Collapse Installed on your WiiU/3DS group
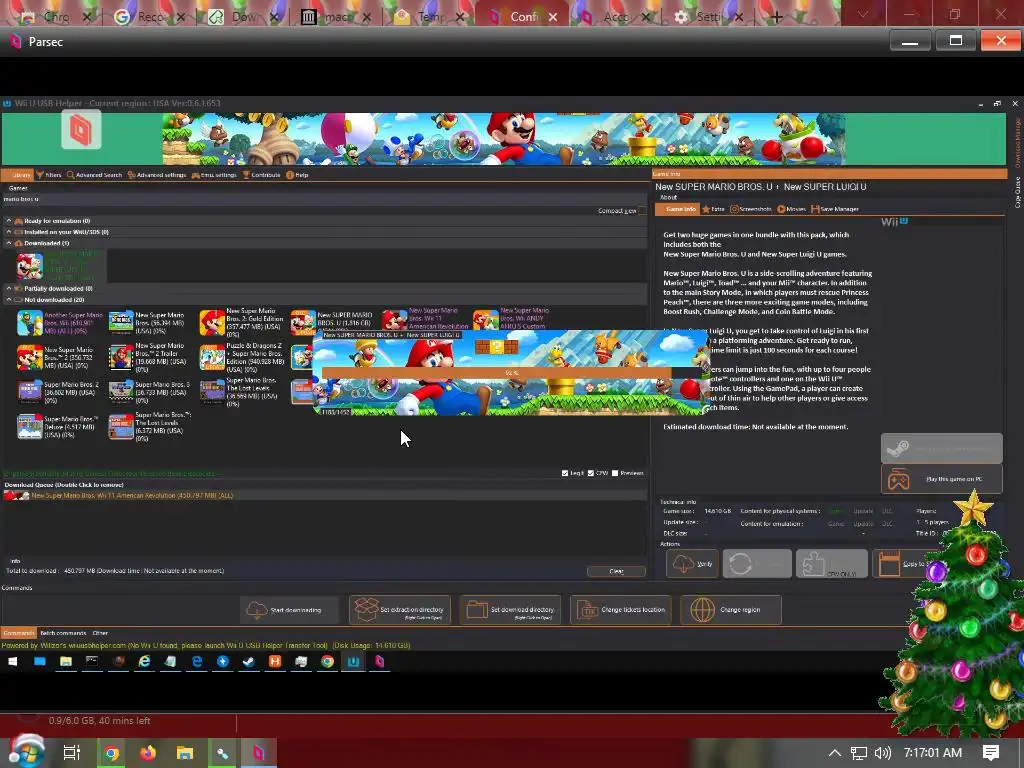 point(9,232)
